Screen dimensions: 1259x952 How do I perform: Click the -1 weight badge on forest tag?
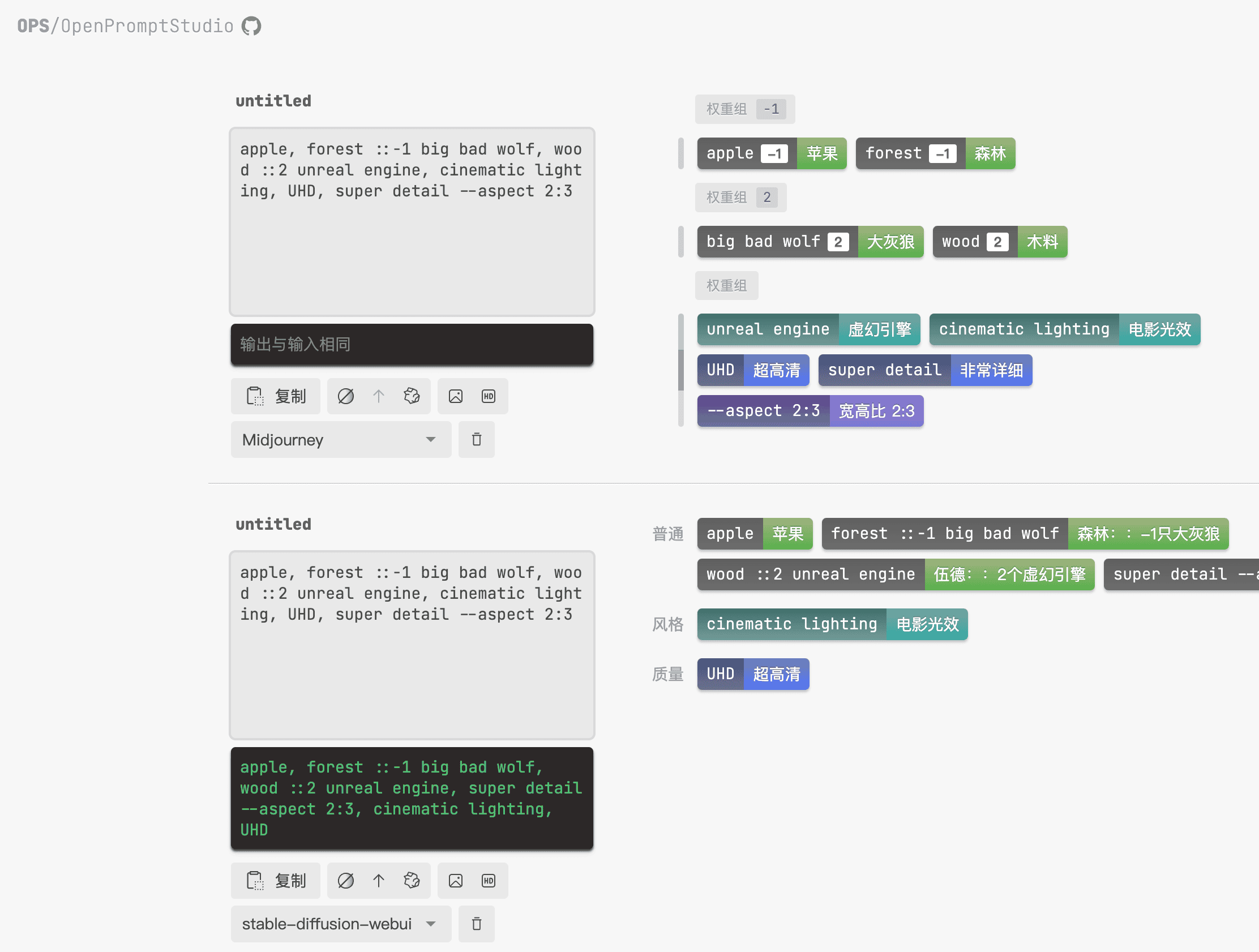pyautogui.click(x=943, y=153)
